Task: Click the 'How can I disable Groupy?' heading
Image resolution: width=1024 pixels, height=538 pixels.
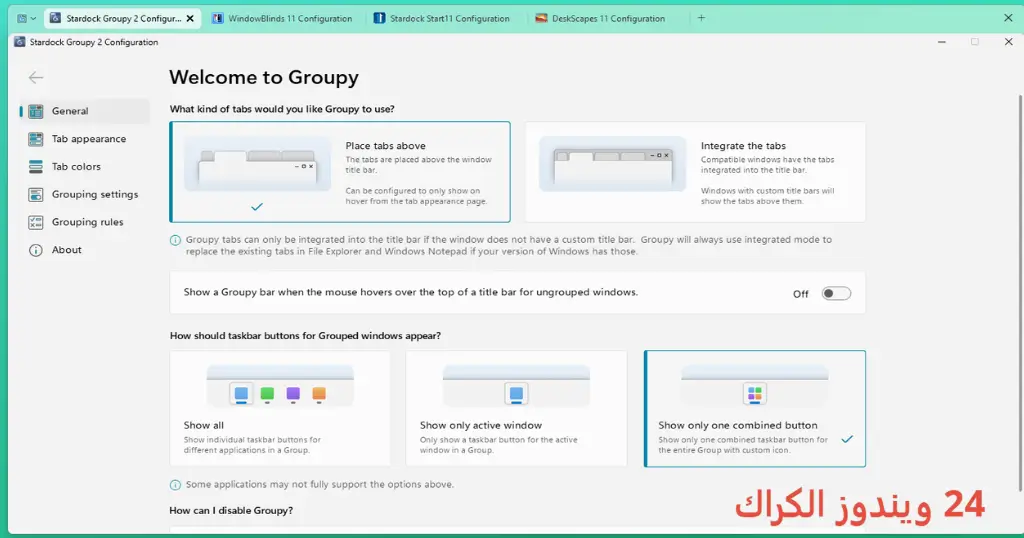Action: coord(231,511)
